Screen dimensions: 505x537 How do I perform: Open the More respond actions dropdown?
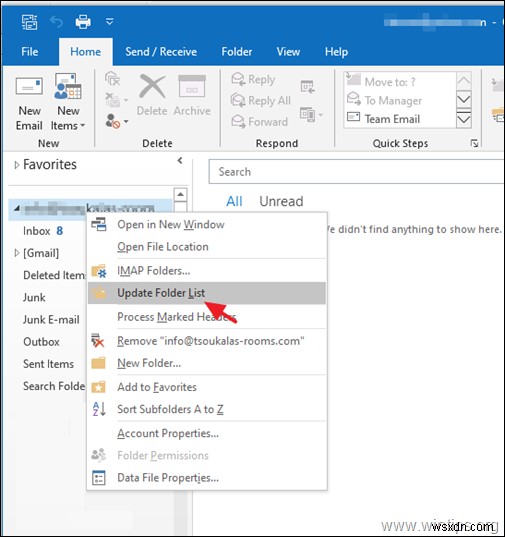point(311,115)
